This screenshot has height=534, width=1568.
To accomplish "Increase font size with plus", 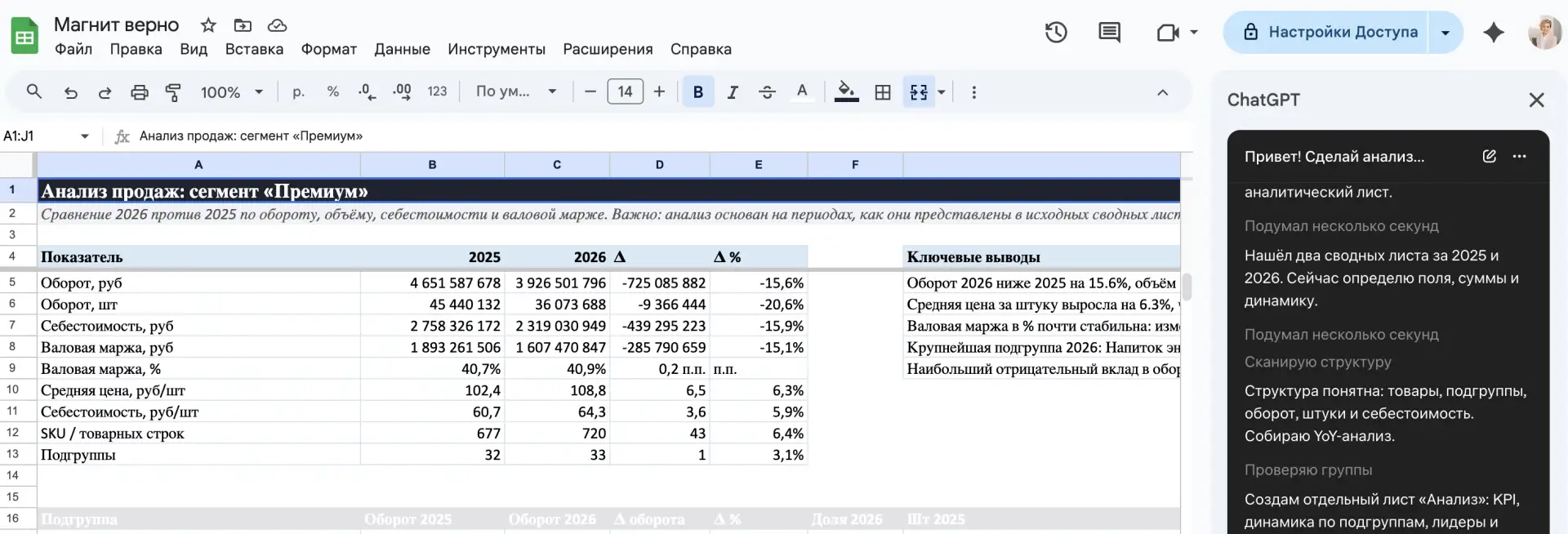I will coord(659,91).
